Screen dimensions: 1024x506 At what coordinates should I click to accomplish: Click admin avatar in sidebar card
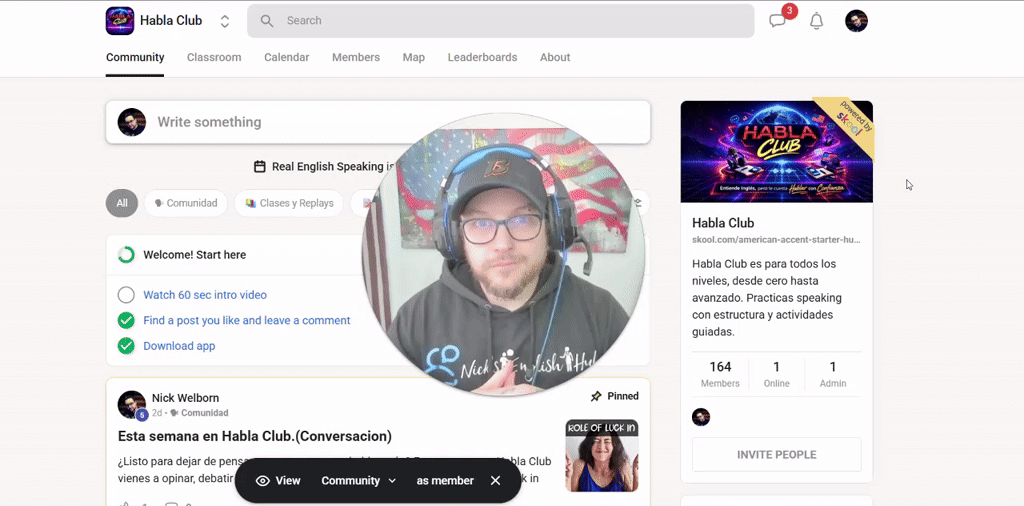tap(701, 417)
